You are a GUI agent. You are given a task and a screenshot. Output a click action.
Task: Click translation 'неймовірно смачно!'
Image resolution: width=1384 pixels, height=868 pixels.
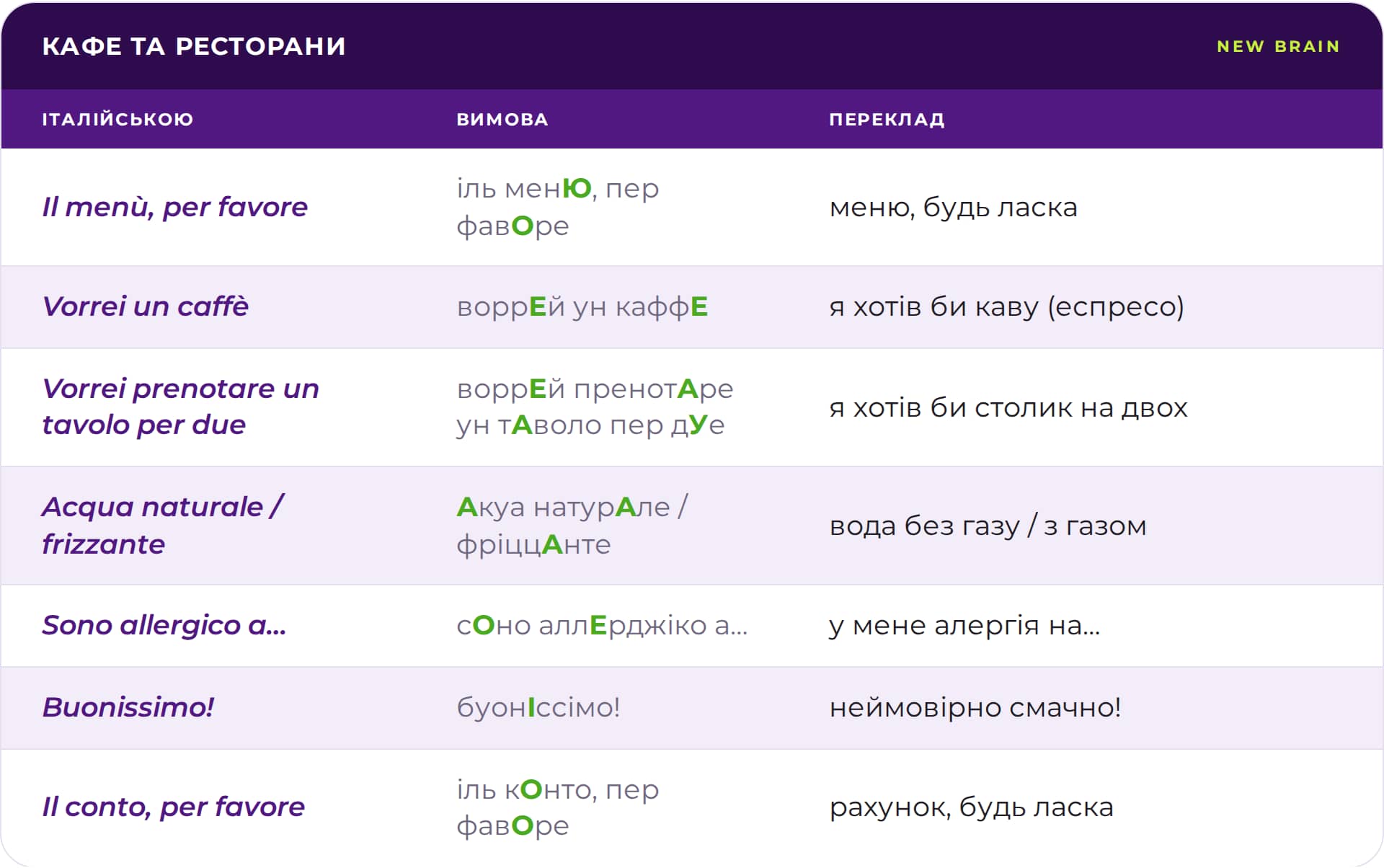[975, 708]
